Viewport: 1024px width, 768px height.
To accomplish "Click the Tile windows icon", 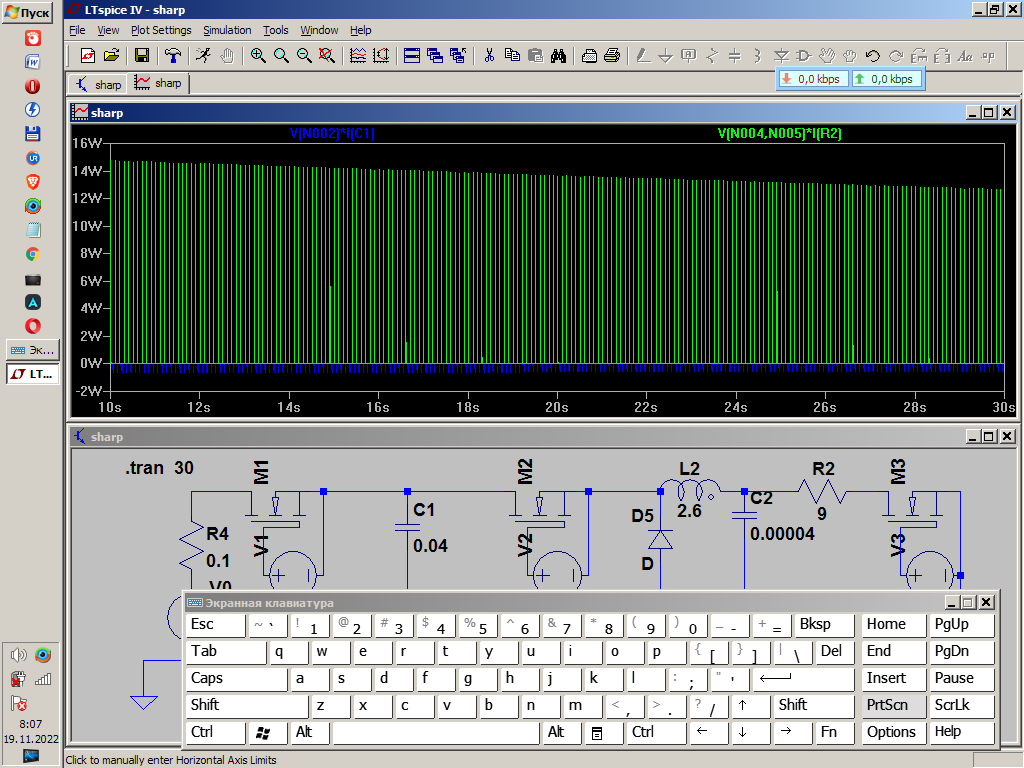I will tap(412, 55).
